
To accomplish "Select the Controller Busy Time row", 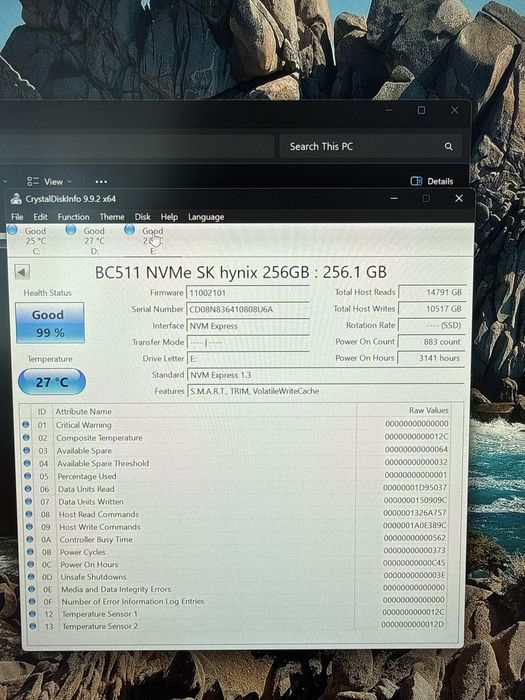I will (235, 539).
